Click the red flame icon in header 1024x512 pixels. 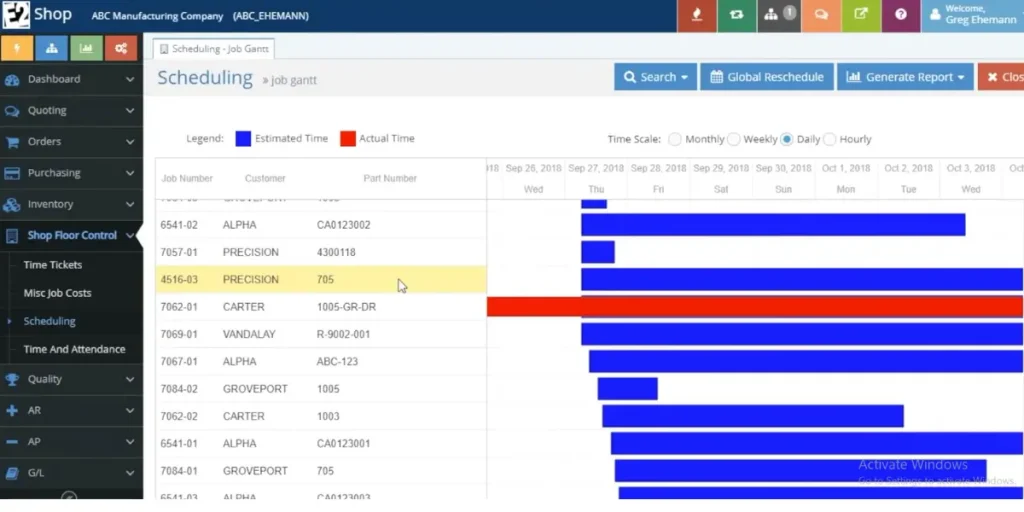coord(697,16)
